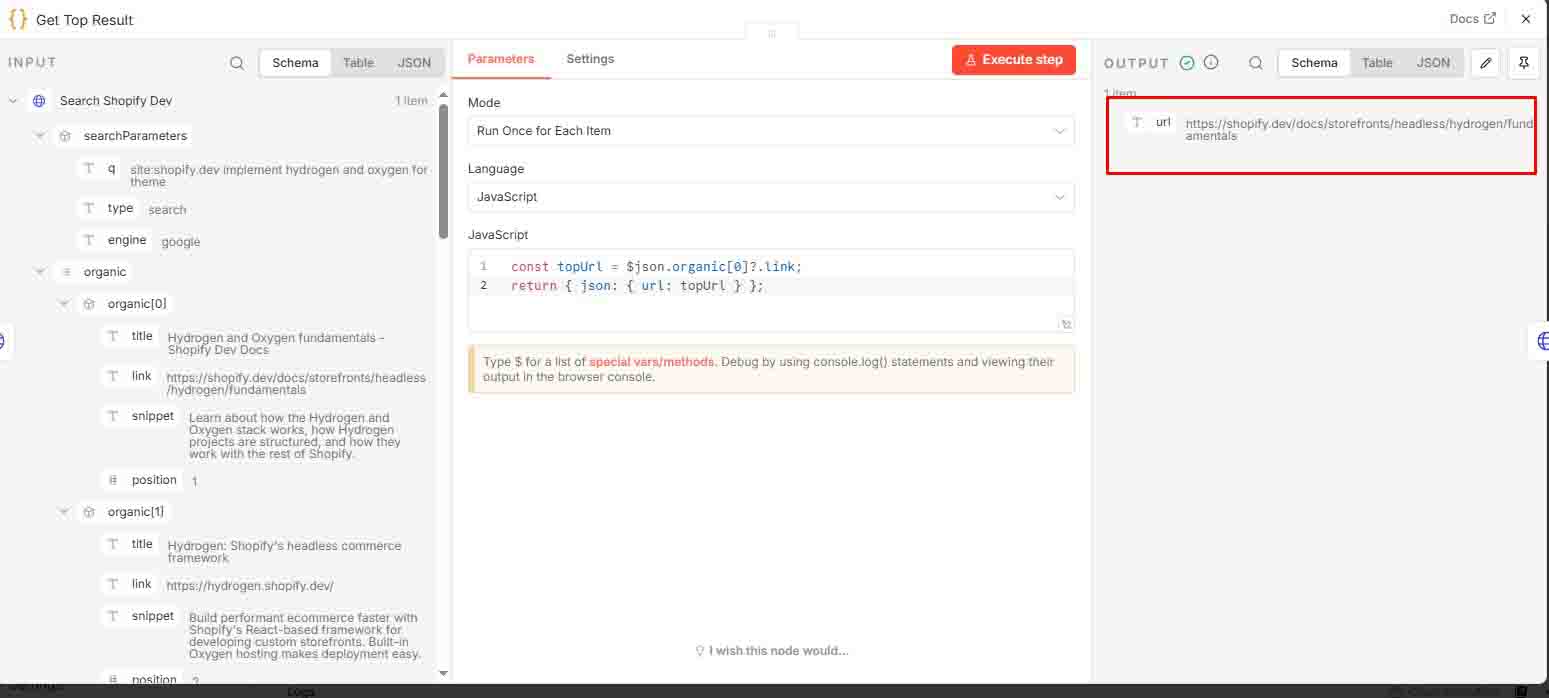Pin the output data with pin icon
The image size is (1549, 698).
[x=1523, y=63]
